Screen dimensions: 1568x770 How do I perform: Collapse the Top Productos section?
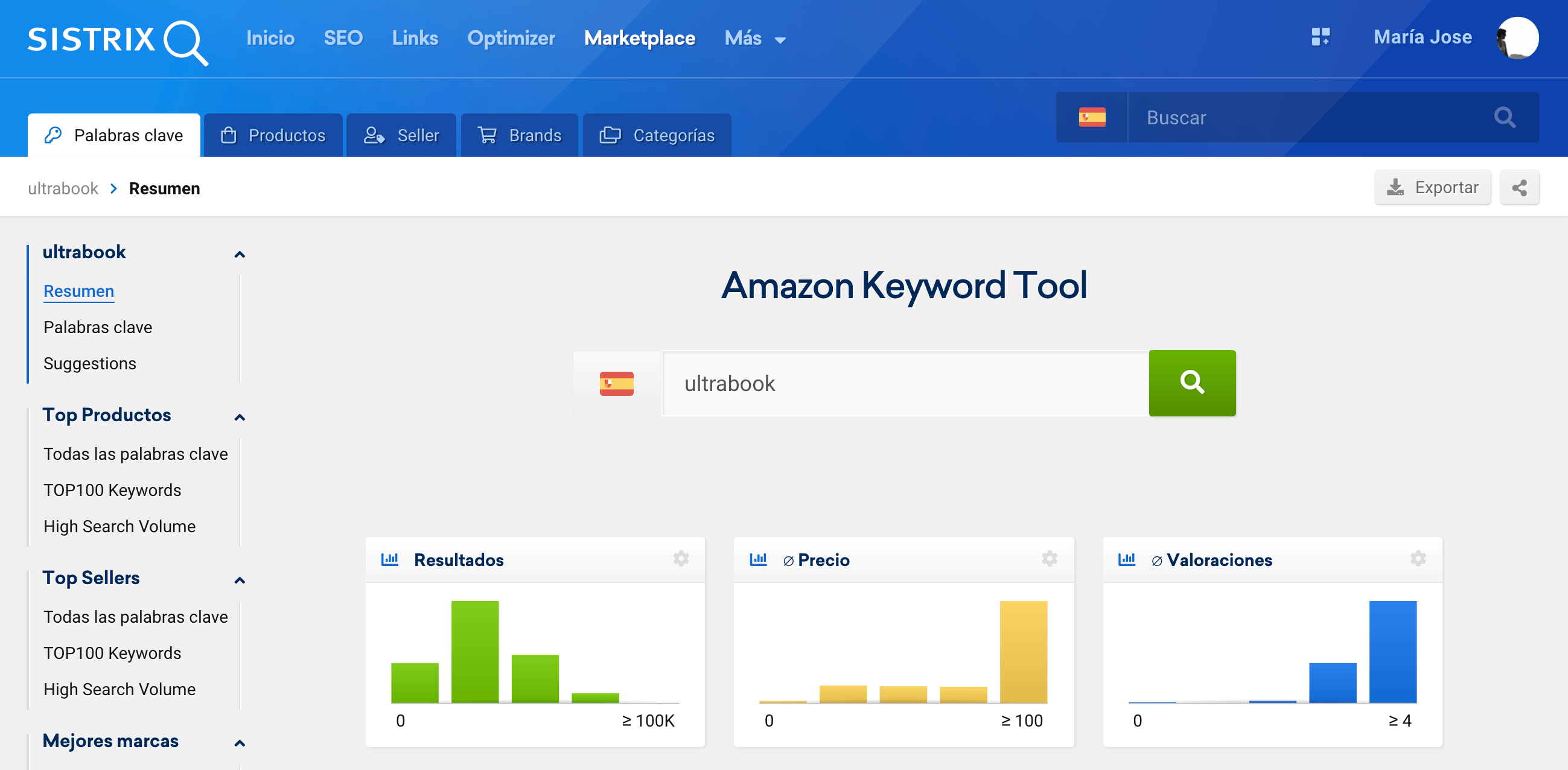point(239,418)
